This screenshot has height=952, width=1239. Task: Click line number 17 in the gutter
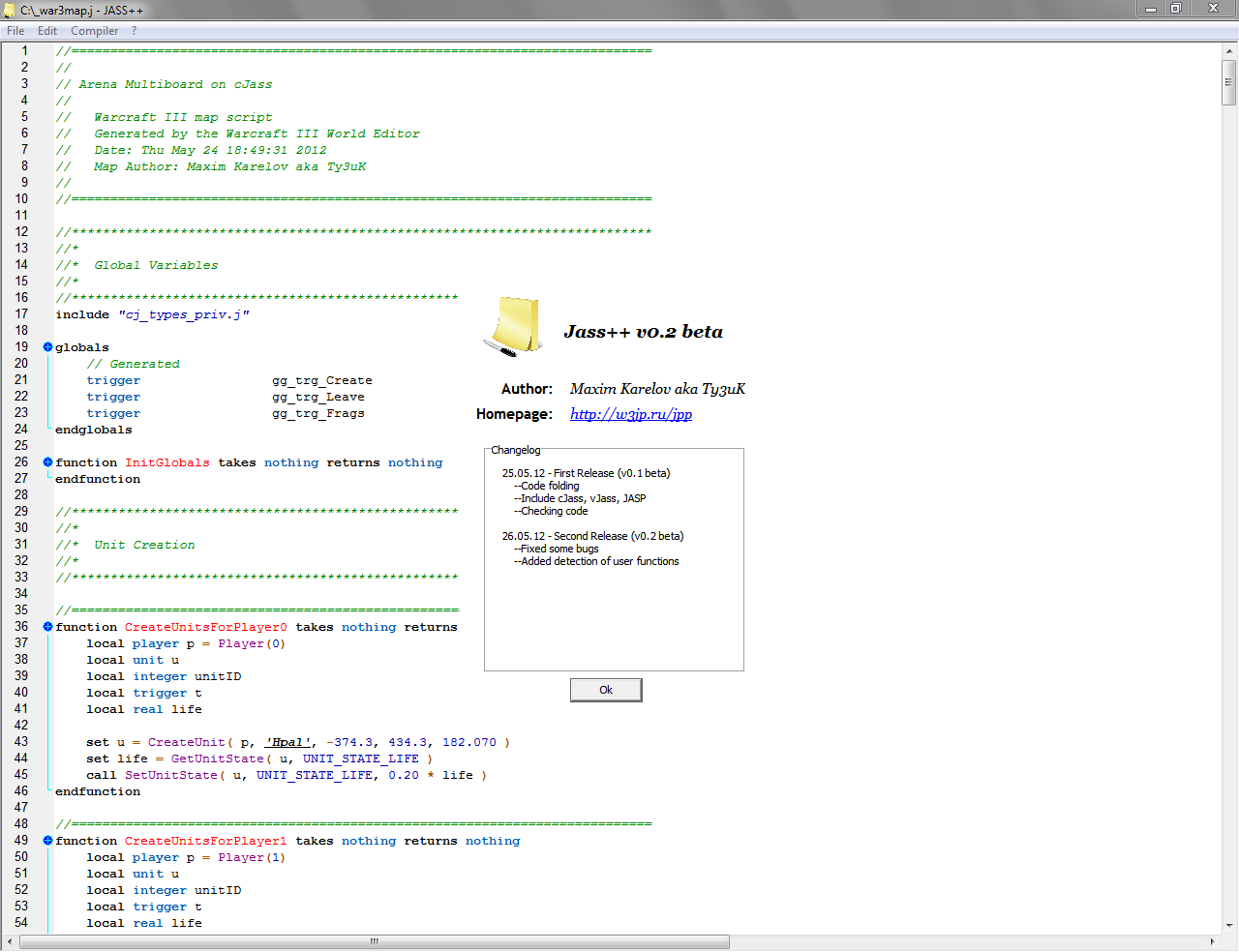21,314
